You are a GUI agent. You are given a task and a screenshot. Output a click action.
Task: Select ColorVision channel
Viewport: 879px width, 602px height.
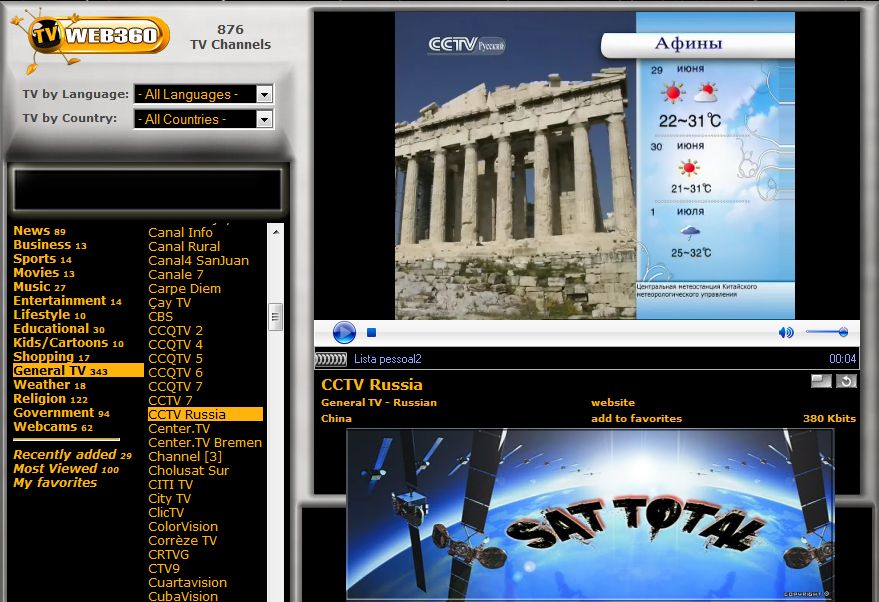click(x=183, y=527)
